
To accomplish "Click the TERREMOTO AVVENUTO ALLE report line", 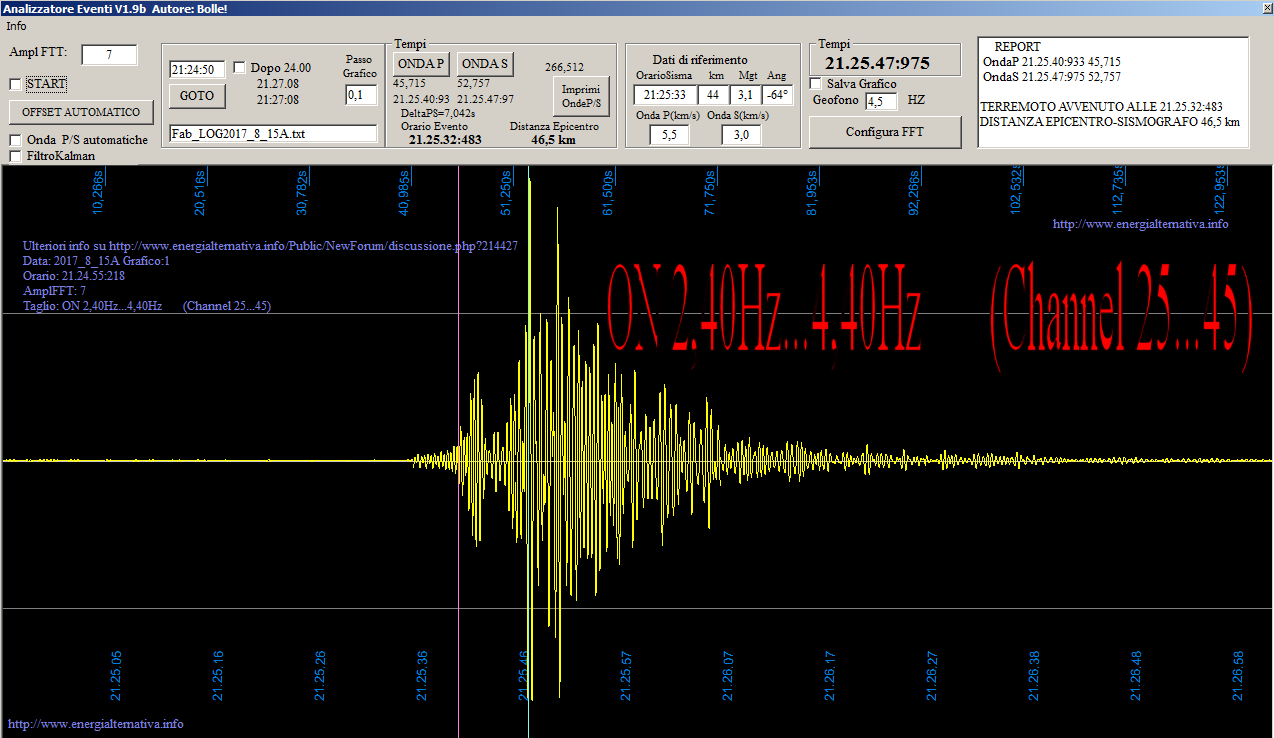I will point(1101,107).
